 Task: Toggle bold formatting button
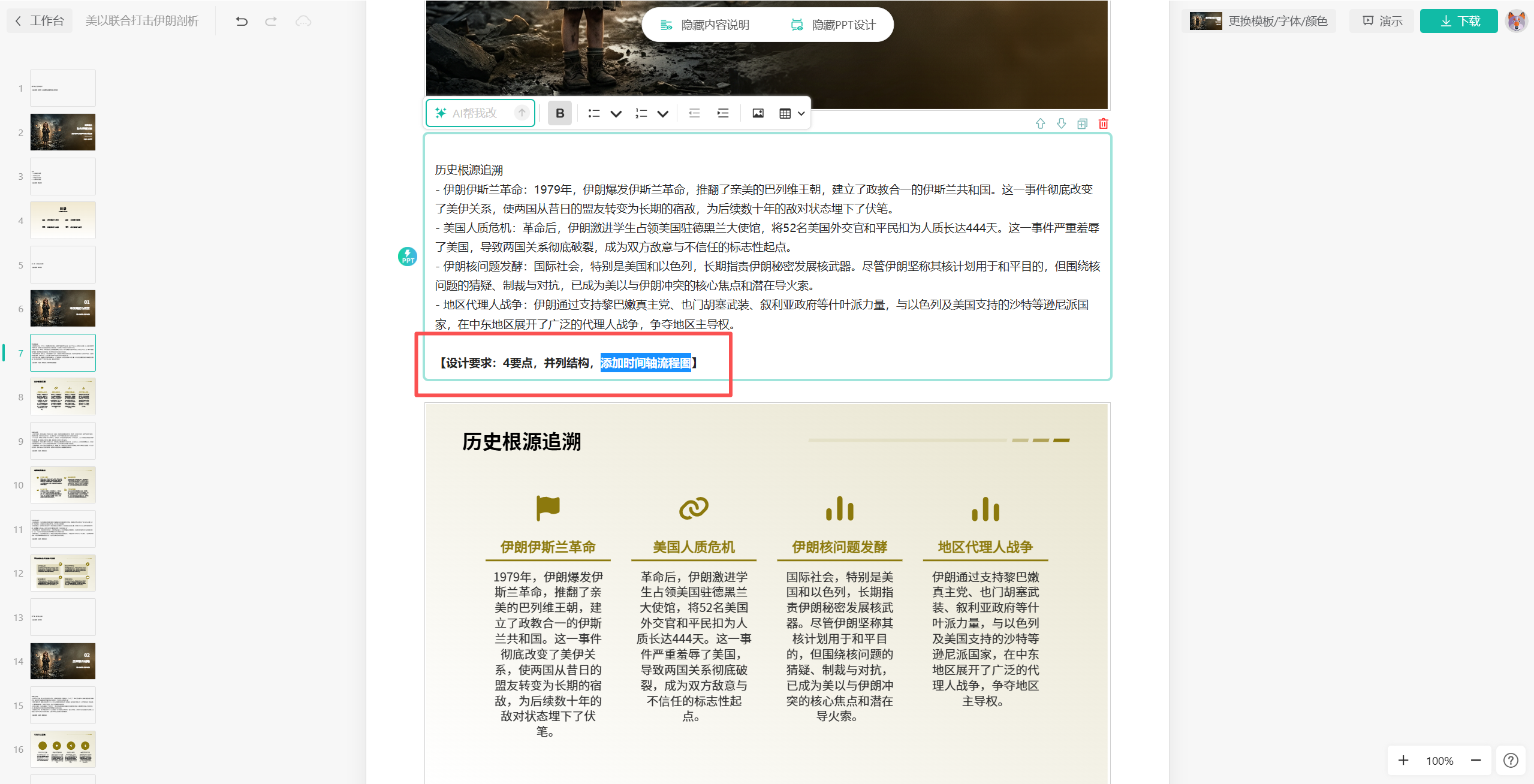(559, 113)
